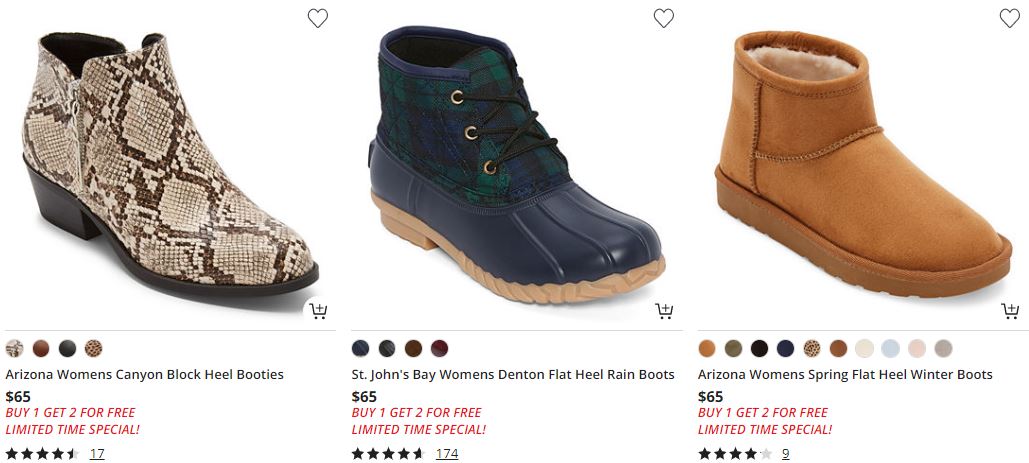Open Arizona Womens Spring Flat Heel Winter Boots
This screenshot has width=1029, height=463.
click(x=845, y=374)
